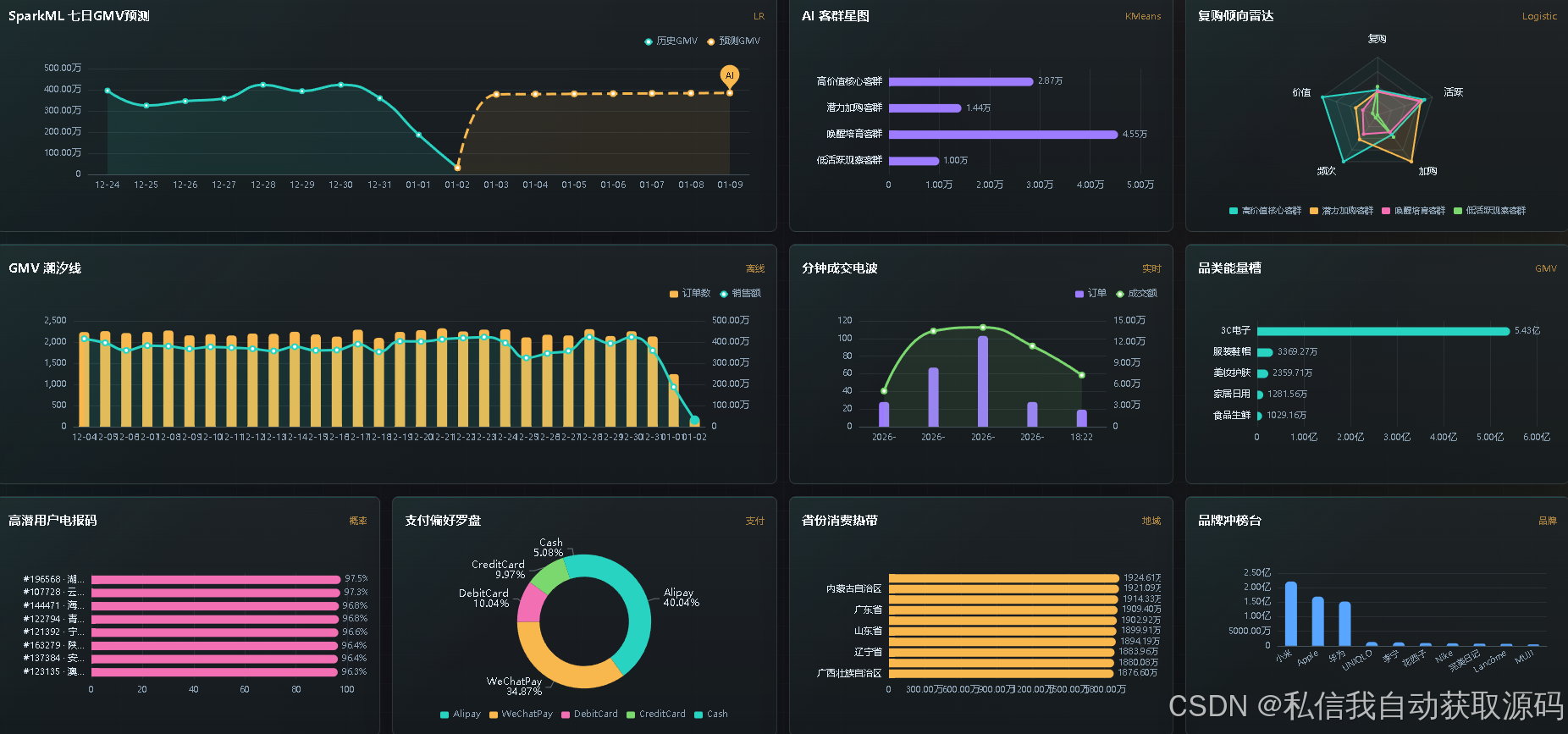Toggle DebitCard in the payment chart legend
This screenshot has height=734, width=1568.
click(589, 715)
